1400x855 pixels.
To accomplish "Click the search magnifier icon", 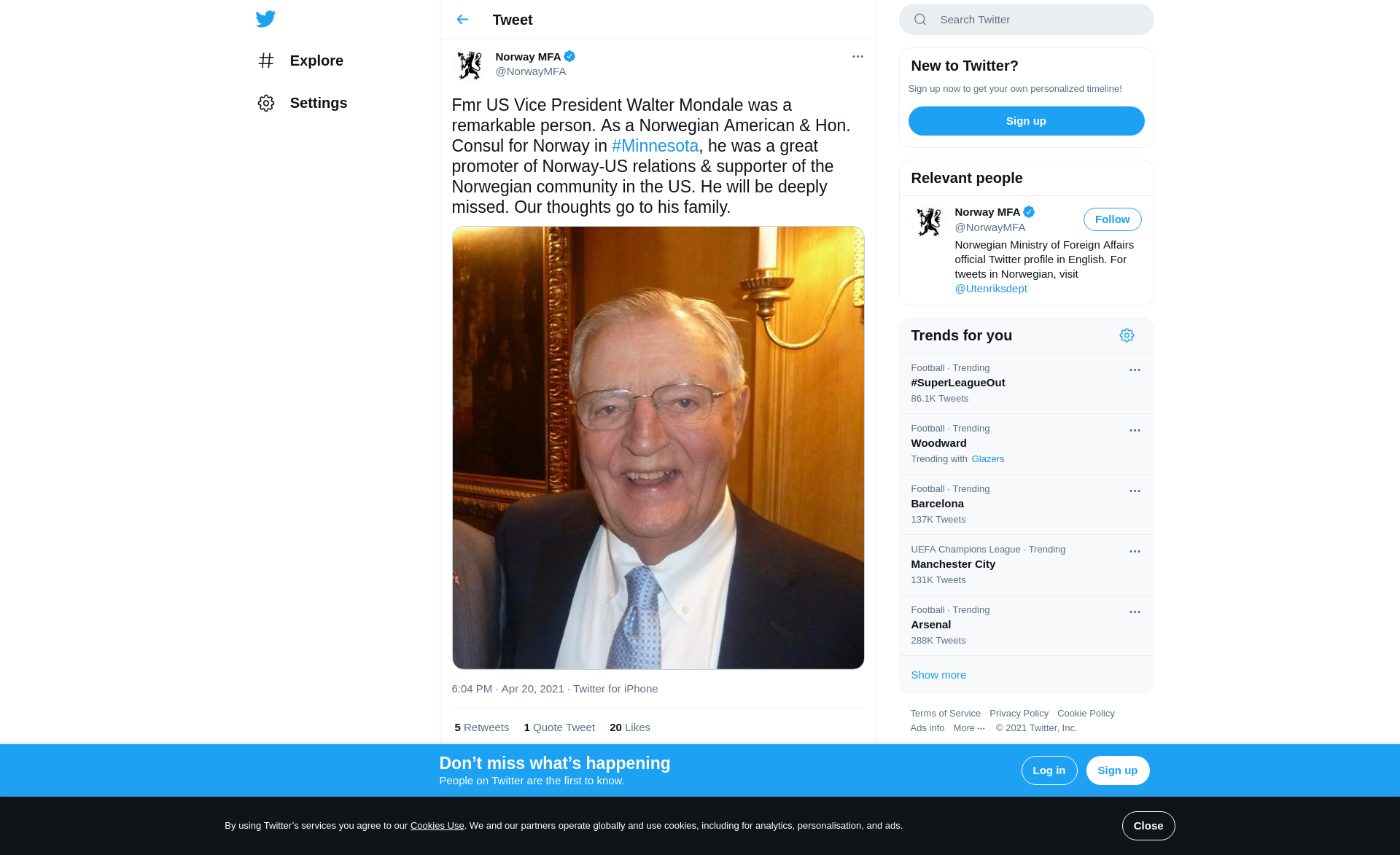I will 920,20.
